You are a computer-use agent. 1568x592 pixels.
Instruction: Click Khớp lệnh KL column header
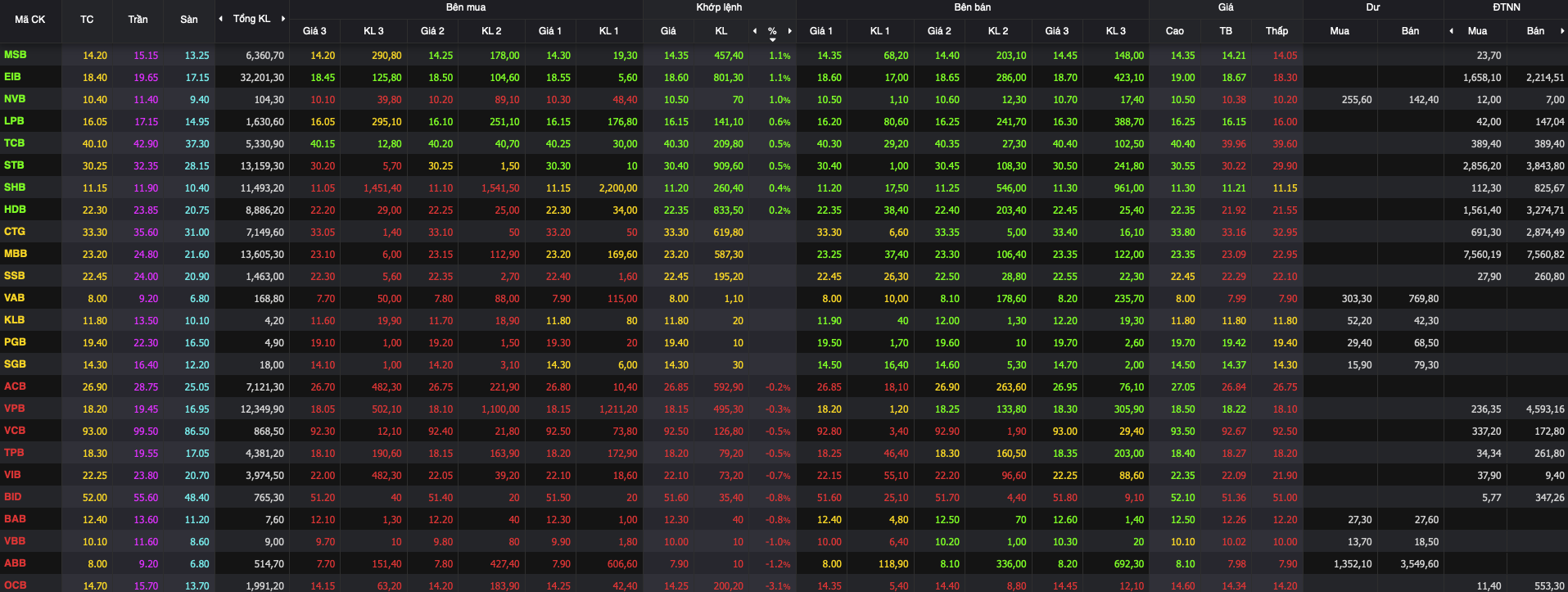721,31
